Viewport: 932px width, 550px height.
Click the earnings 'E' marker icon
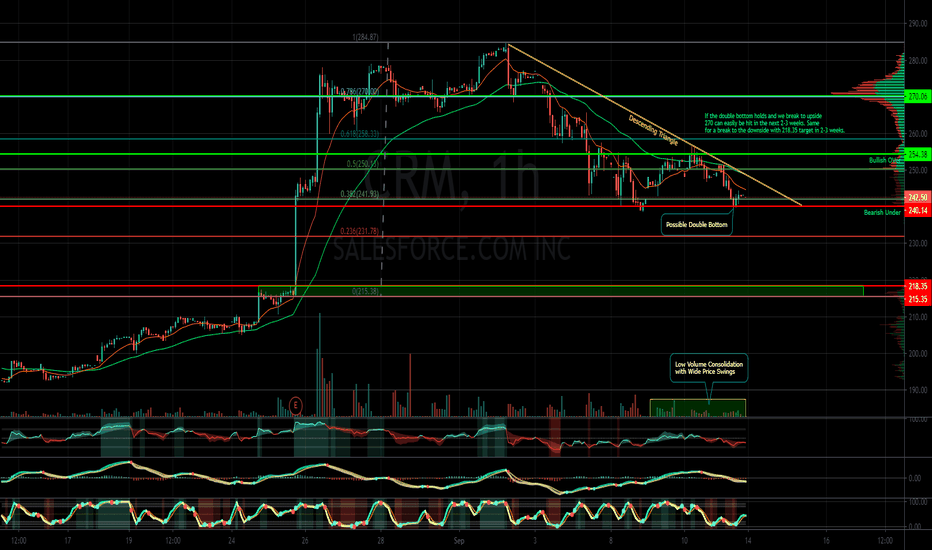click(295, 406)
